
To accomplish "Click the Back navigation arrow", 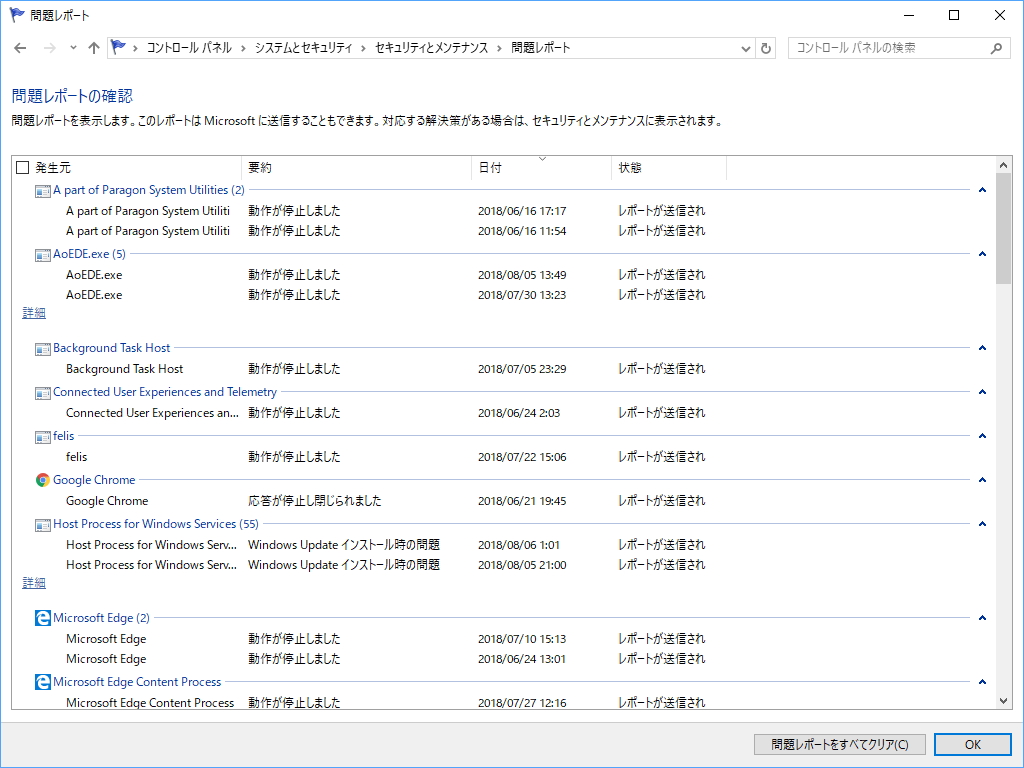I will 20,48.
